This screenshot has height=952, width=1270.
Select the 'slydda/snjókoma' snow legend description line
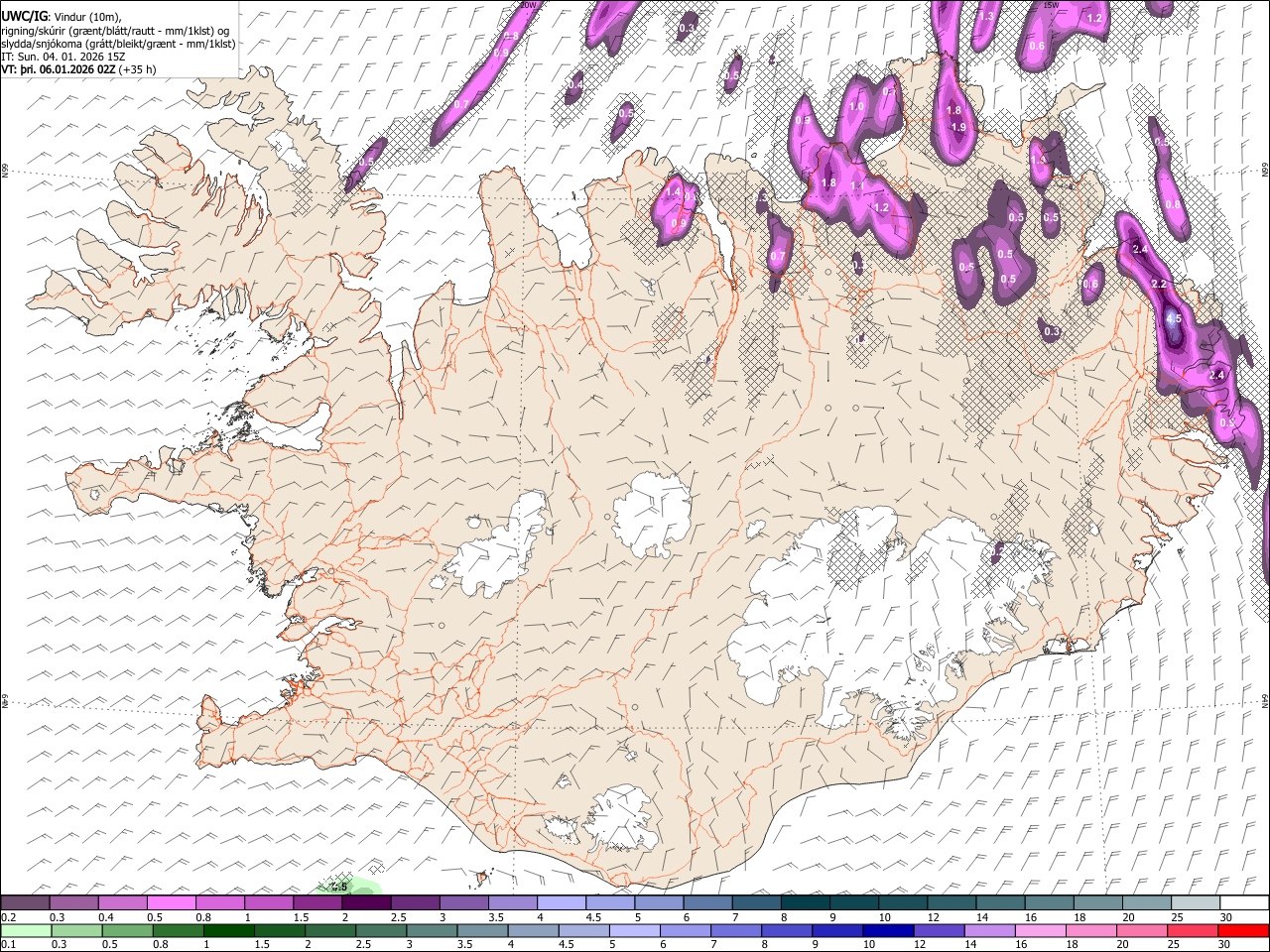point(118,44)
